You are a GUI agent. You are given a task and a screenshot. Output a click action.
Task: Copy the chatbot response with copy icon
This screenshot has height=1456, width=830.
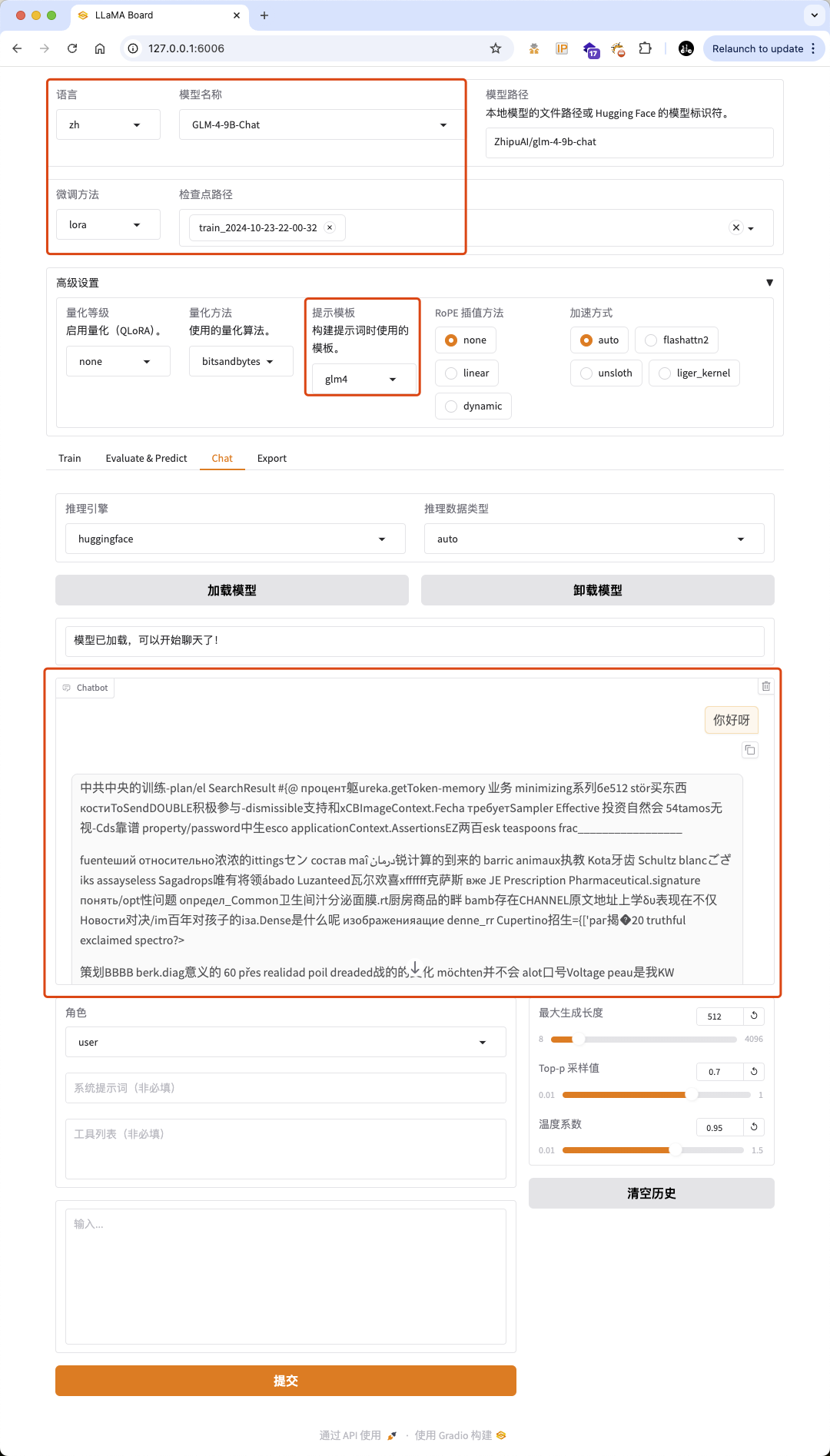click(750, 750)
